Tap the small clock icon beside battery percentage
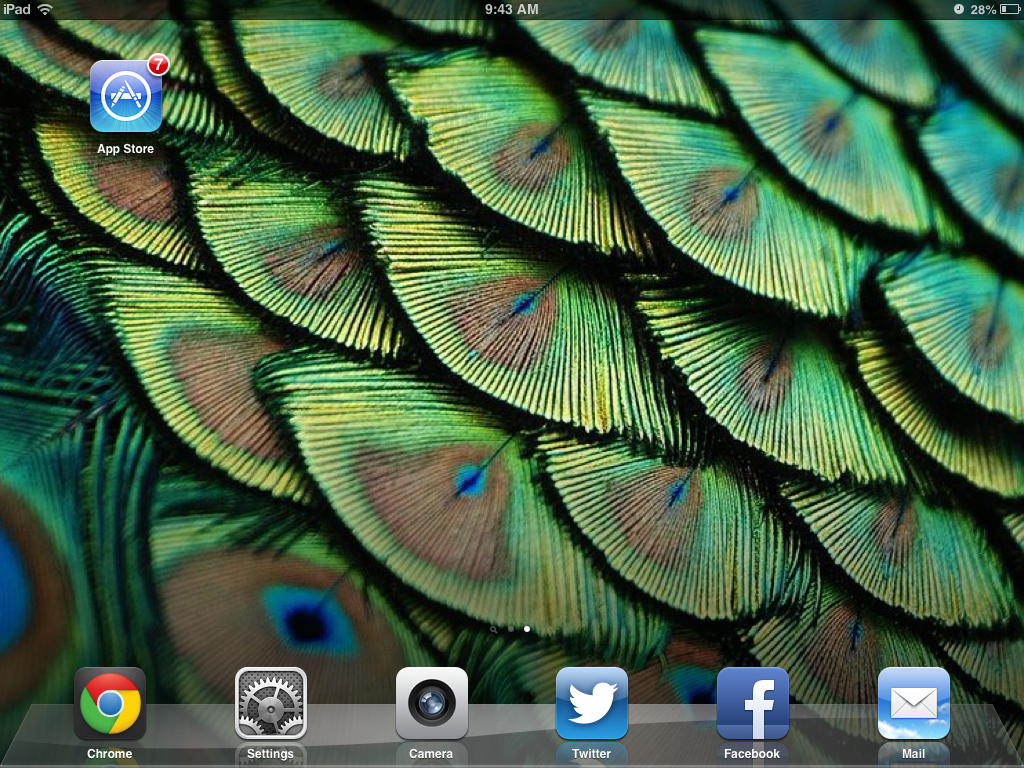Viewport: 1024px width, 768px height. (x=959, y=9)
